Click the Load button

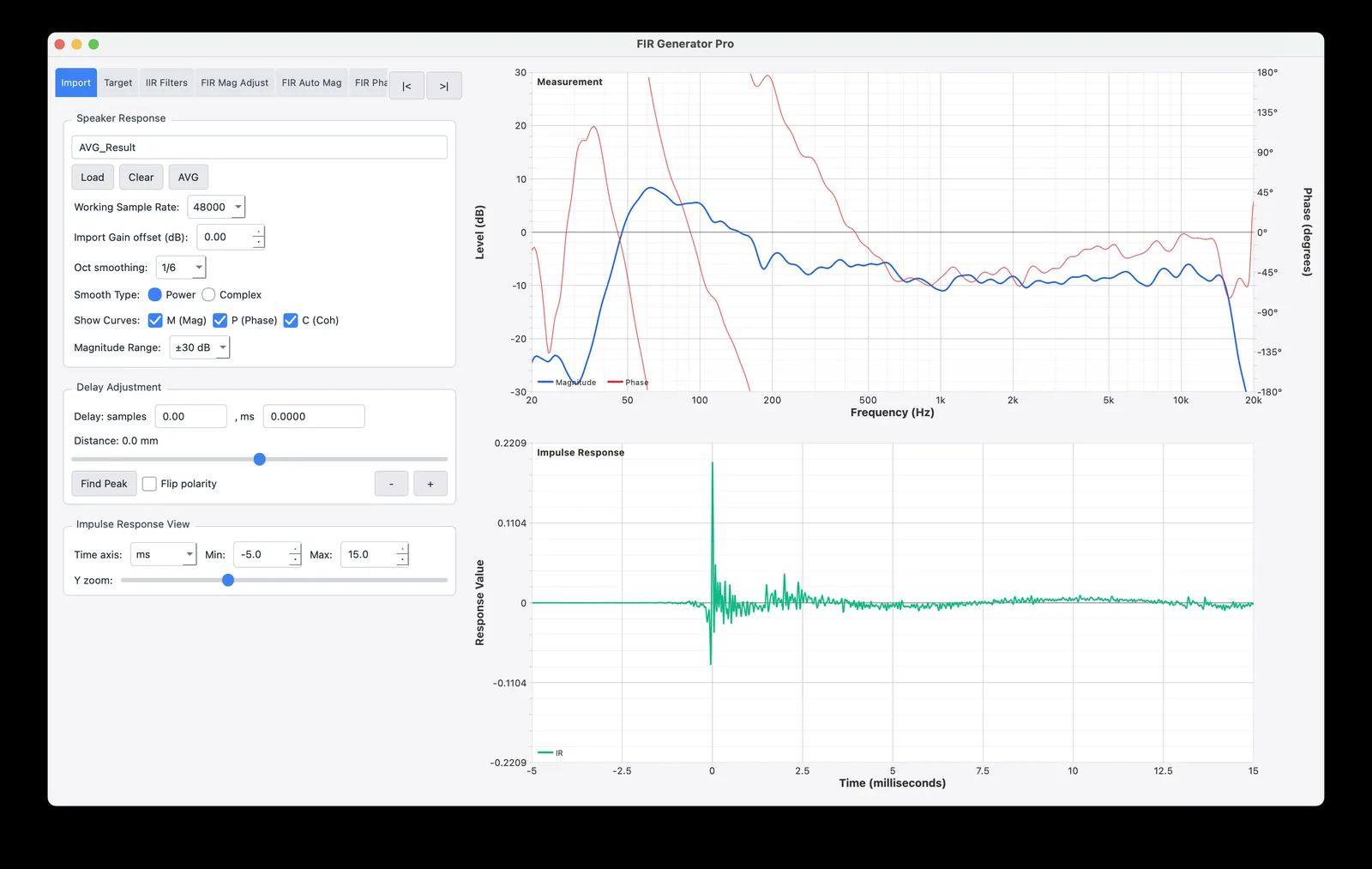(93, 178)
